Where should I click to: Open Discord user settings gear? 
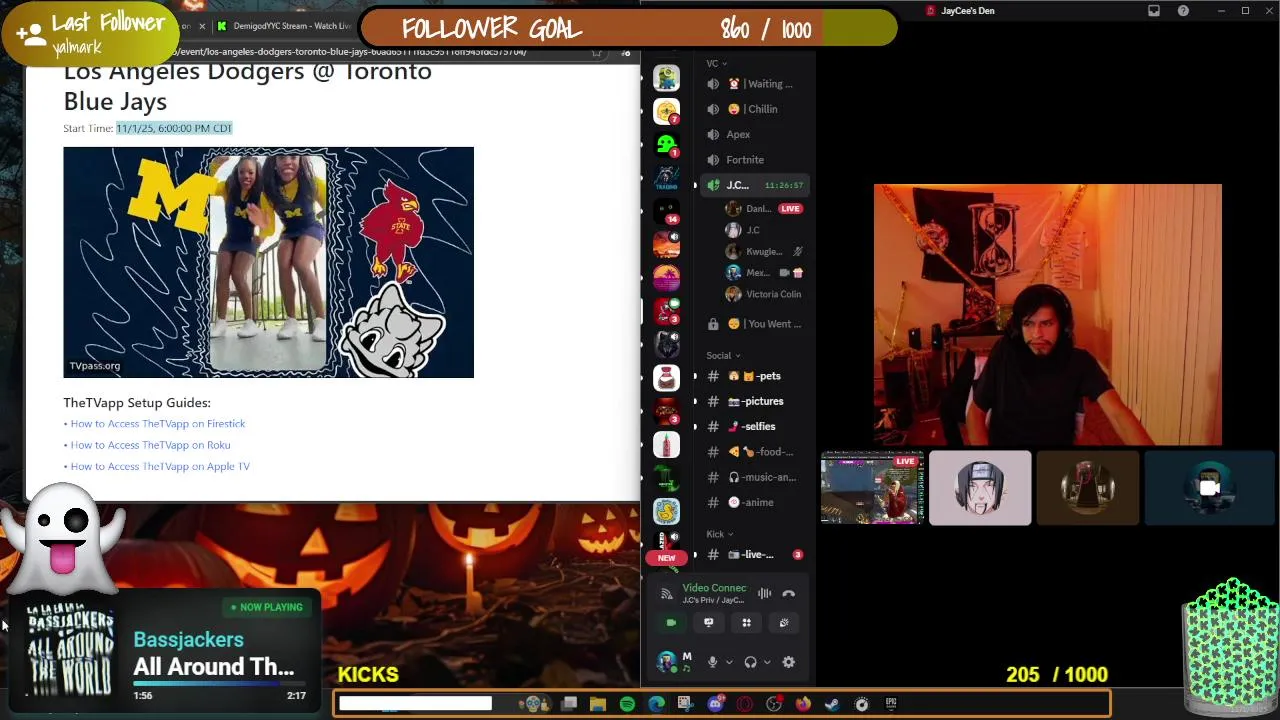(x=788, y=662)
